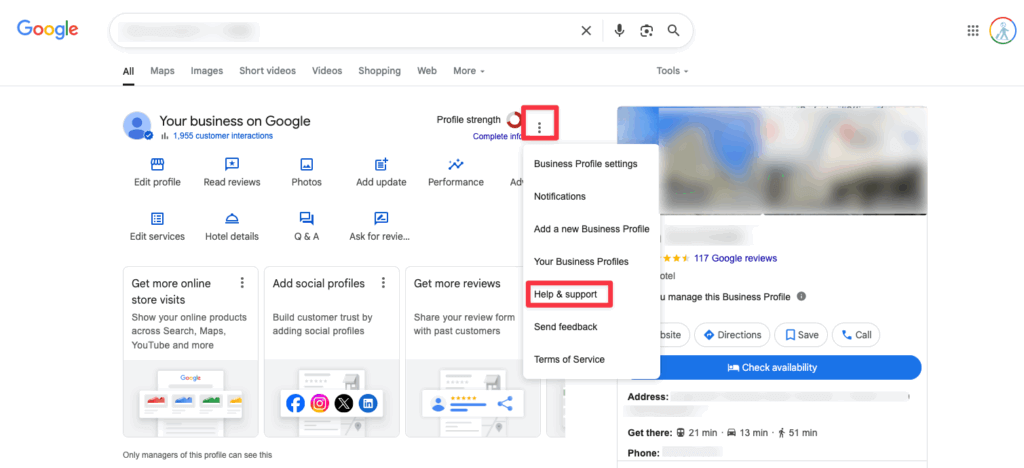Viewport: 1024px width, 468px height.
Task: Select Business Profile settings menu item
Action: (x=586, y=164)
